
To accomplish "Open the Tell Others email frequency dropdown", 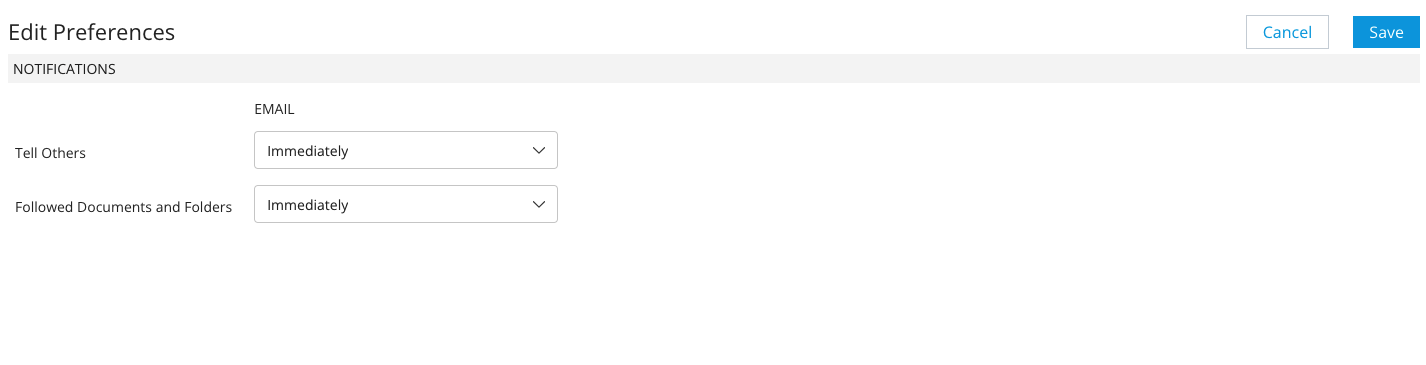I will pos(406,151).
